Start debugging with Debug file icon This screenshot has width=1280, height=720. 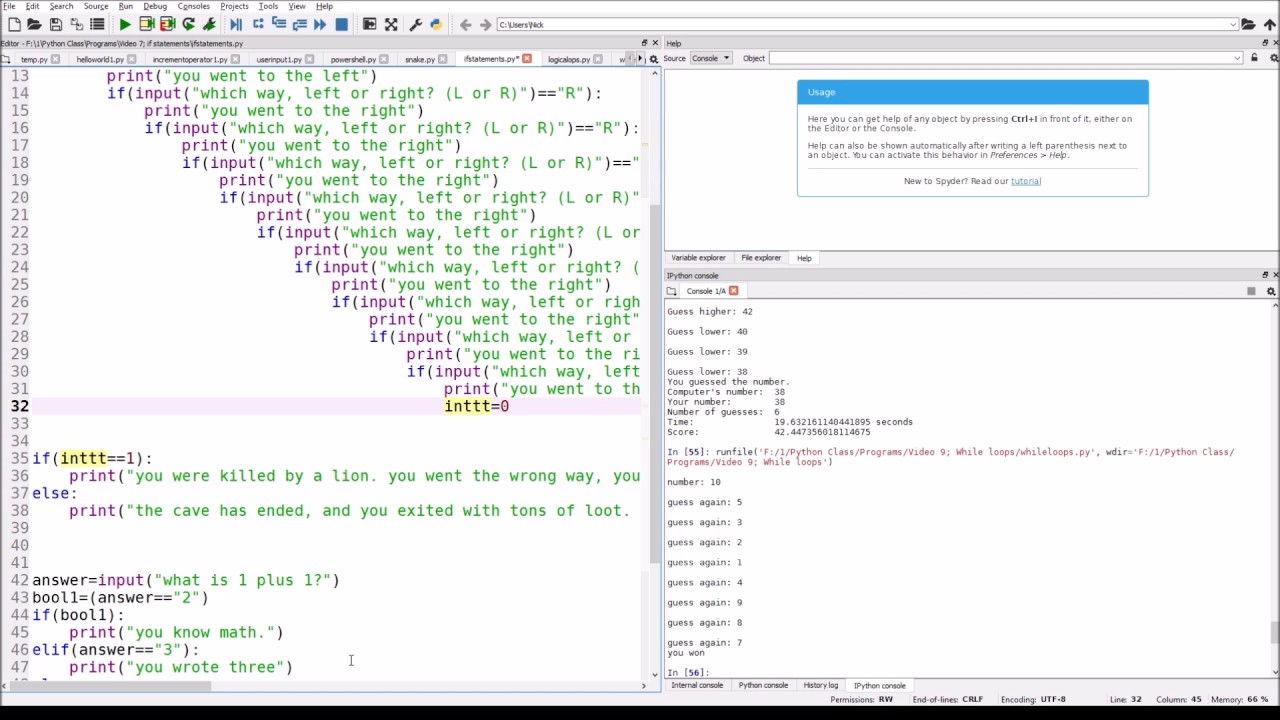(x=236, y=24)
